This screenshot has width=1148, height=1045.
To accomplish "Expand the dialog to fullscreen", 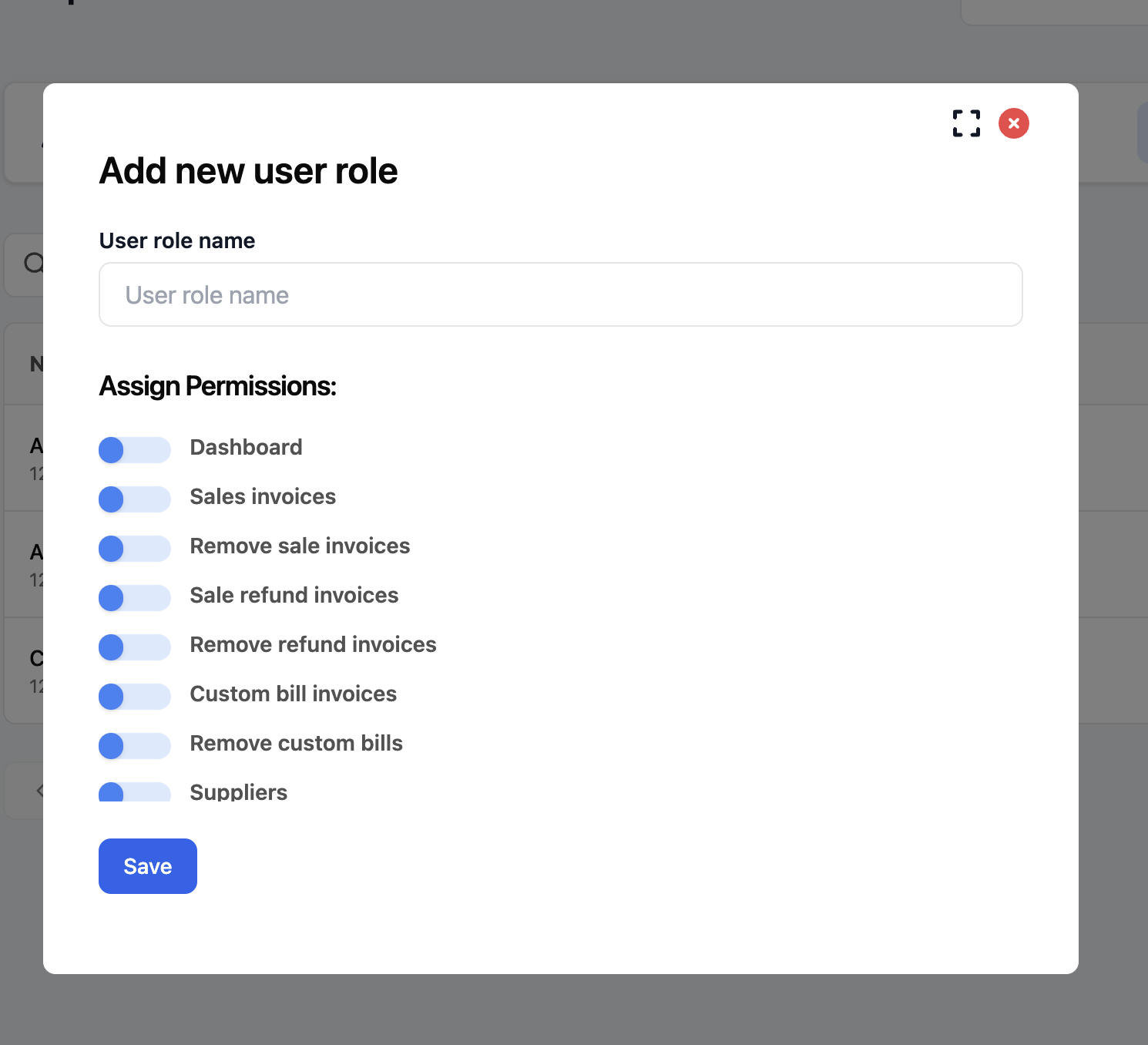I will pos(966,123).
